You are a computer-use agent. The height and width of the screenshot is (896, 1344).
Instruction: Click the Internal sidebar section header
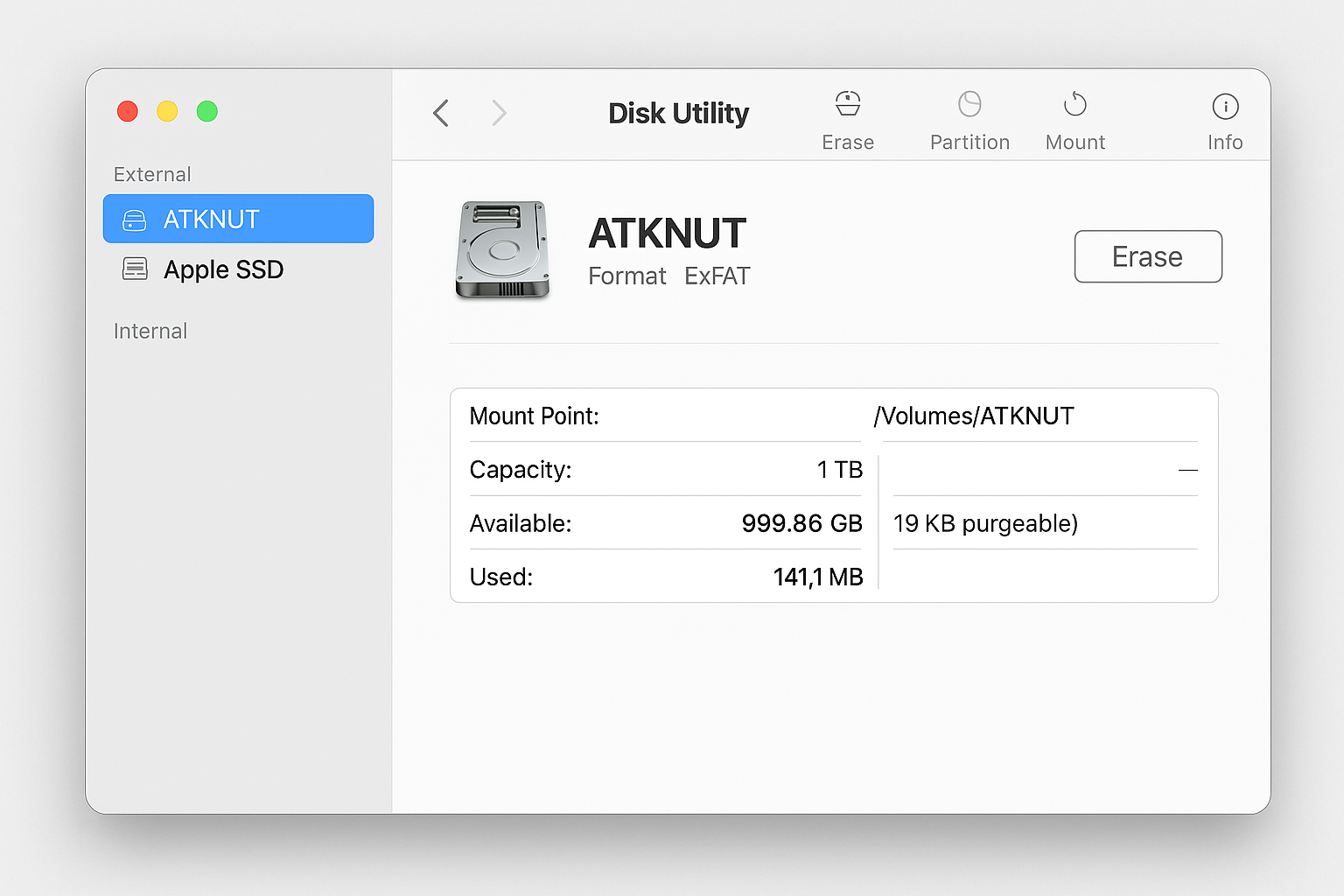point(150,331)
